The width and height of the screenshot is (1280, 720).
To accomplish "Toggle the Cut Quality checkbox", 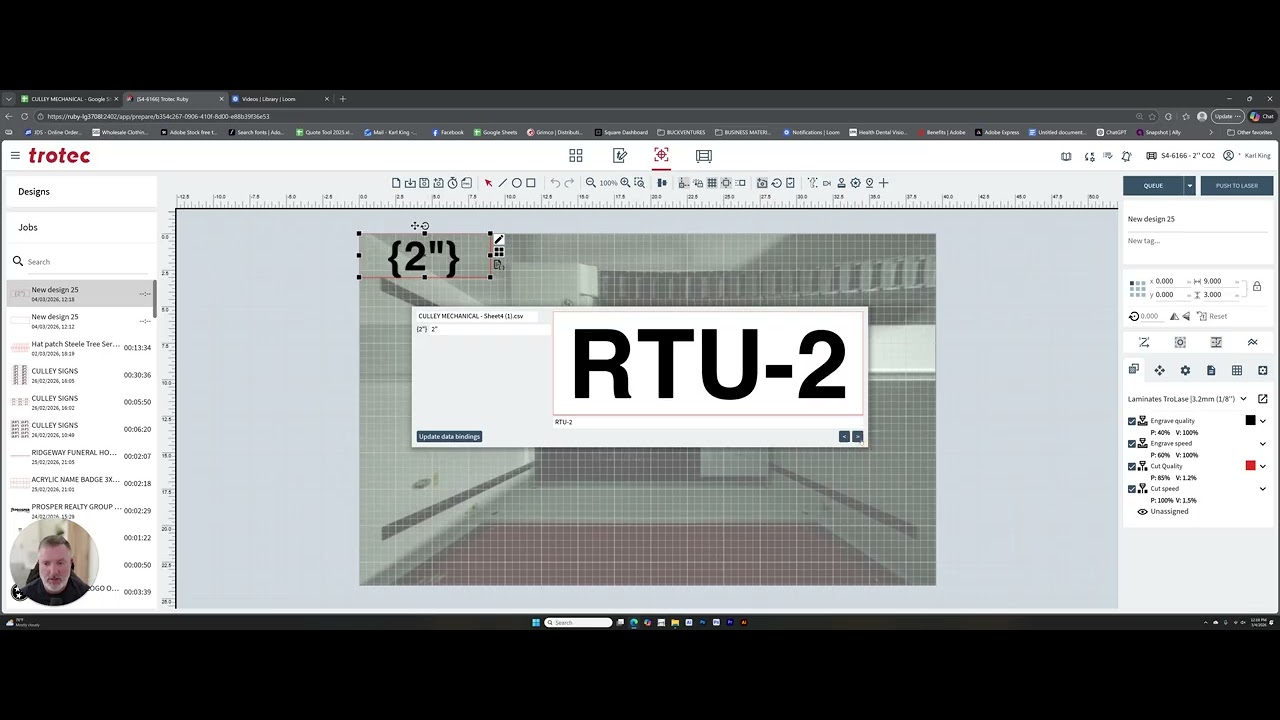I will pos(1132,466).
